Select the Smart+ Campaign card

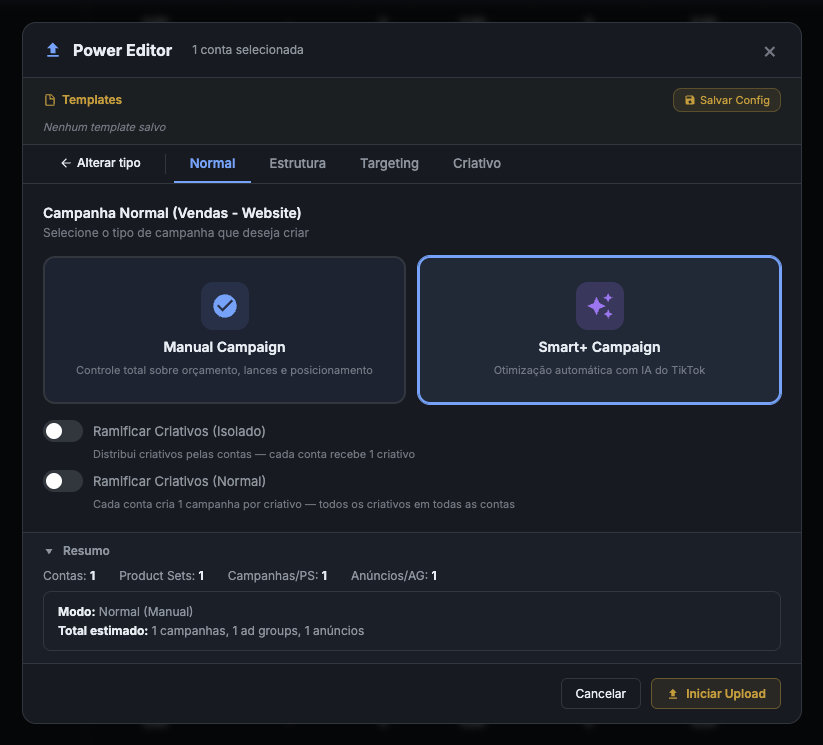click(599, 330)
